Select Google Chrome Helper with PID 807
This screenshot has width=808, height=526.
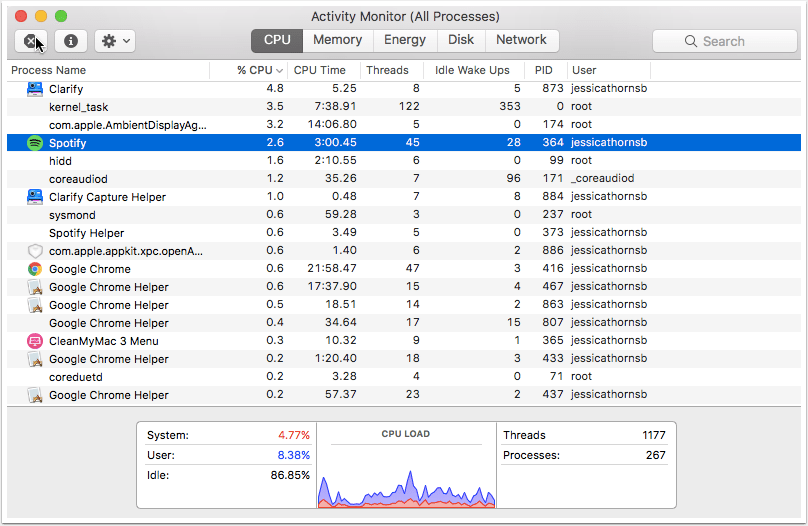coord(404,323)
